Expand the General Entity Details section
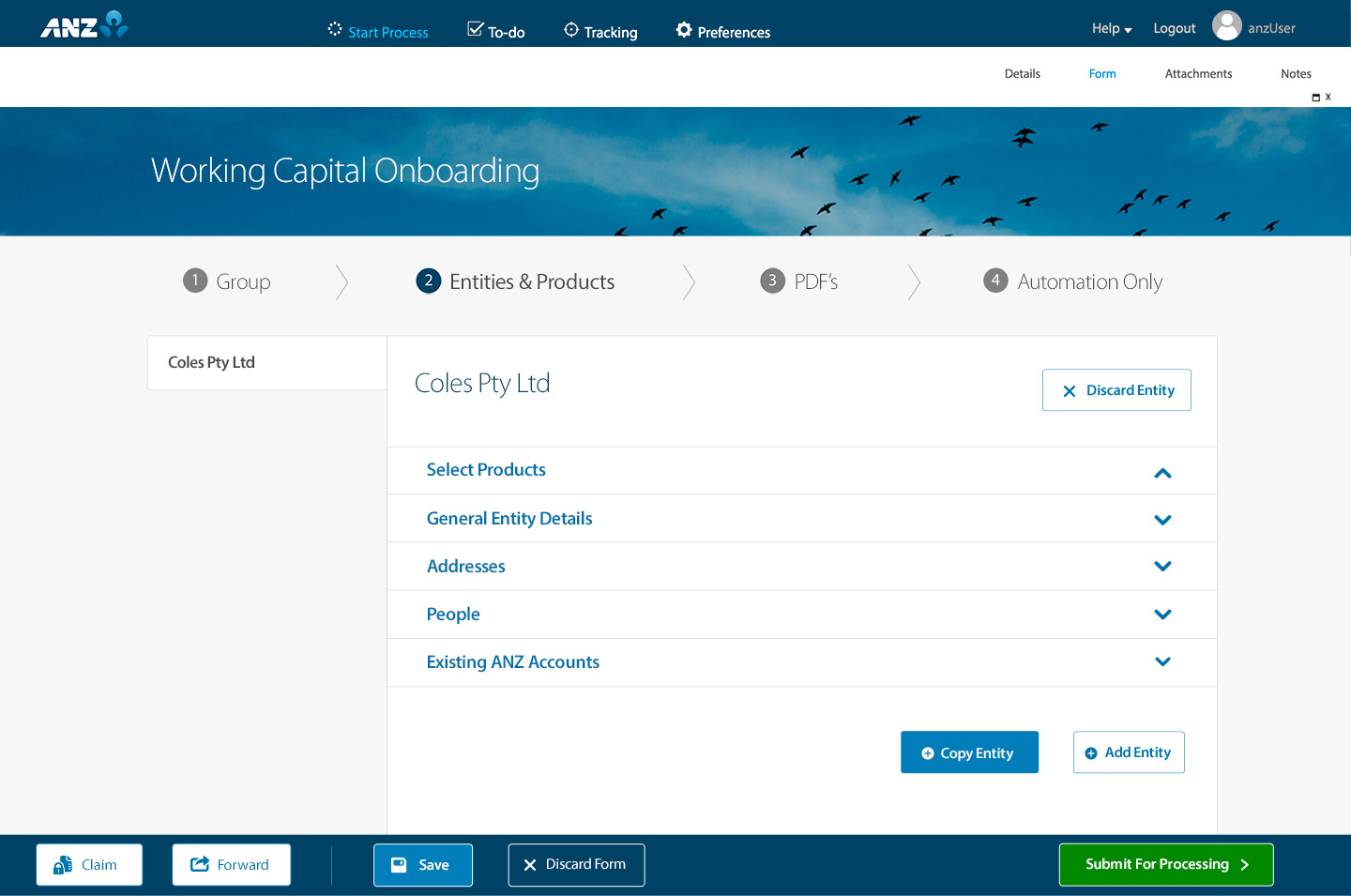 pos(1162,520)
